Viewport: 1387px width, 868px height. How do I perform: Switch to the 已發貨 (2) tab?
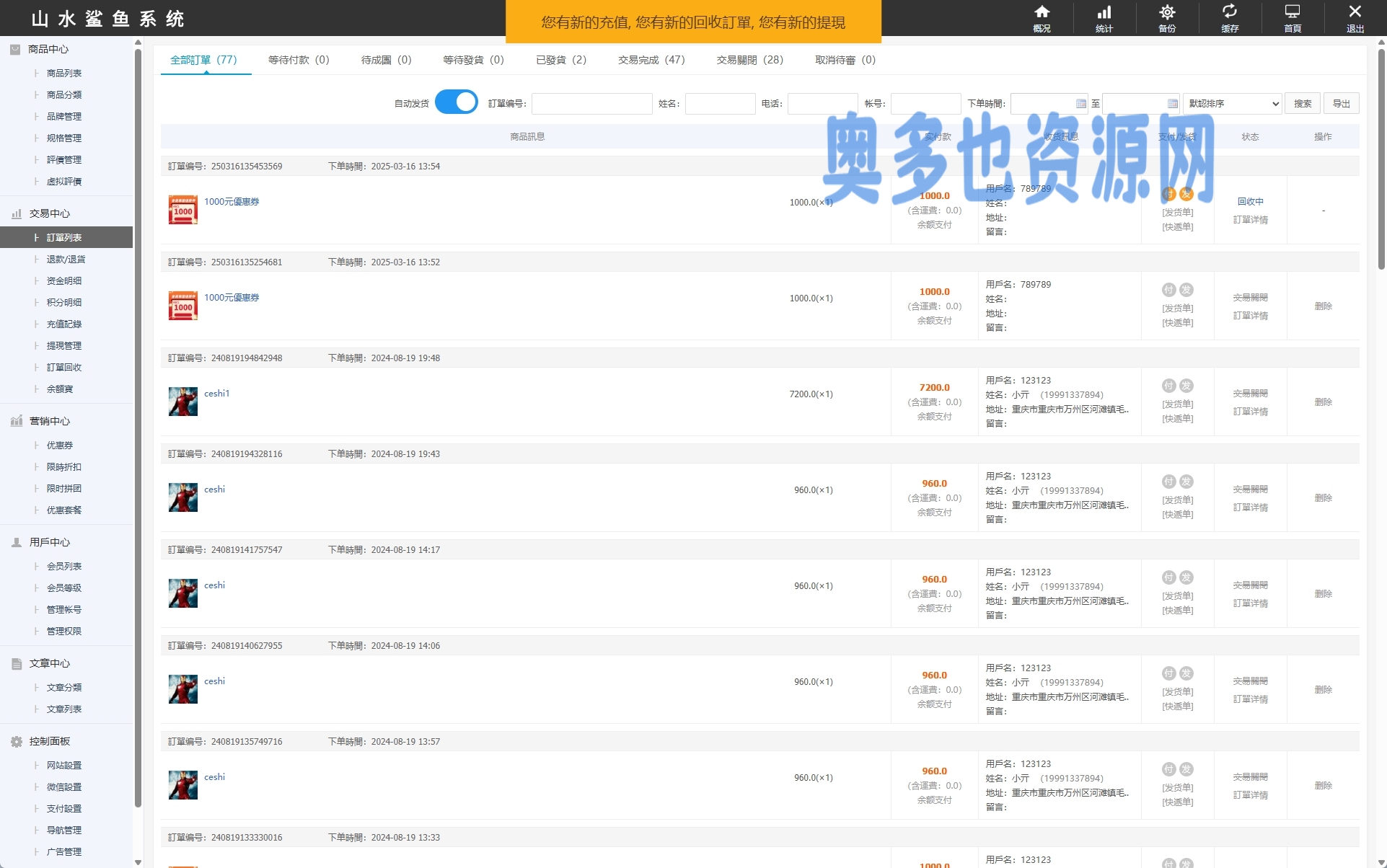[560, 60]
